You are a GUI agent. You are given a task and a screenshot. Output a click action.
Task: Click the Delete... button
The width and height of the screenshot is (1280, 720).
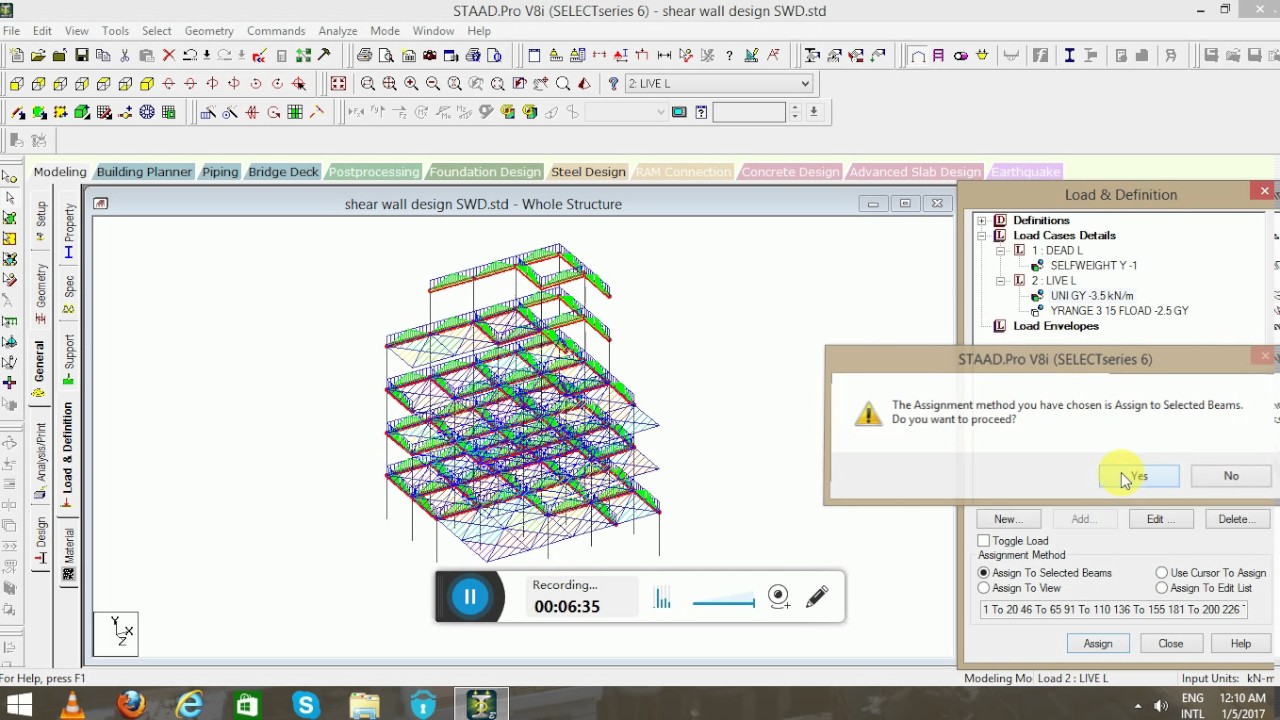tap(1237, 519)
